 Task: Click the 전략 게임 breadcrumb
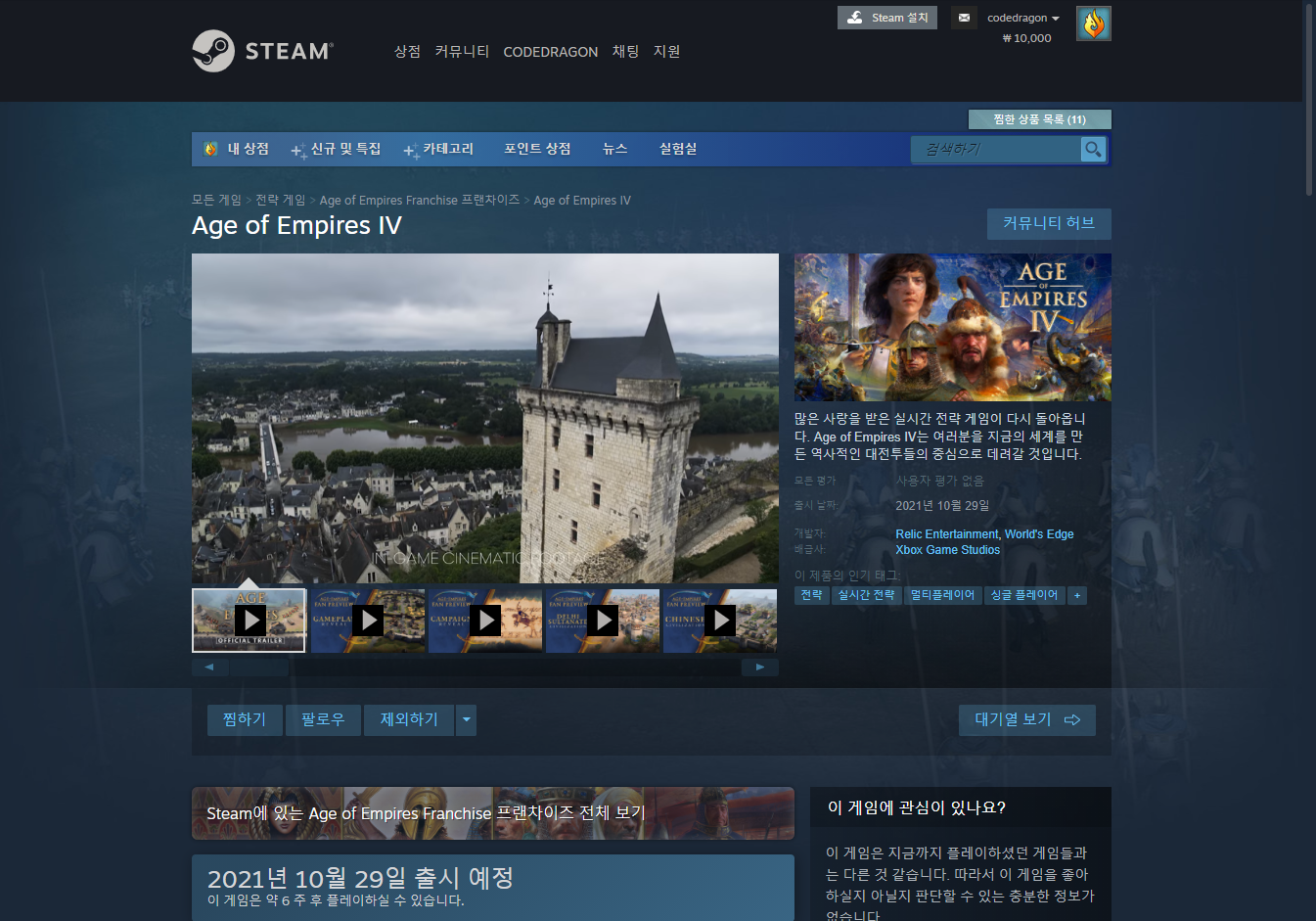(x=281, y=200)
